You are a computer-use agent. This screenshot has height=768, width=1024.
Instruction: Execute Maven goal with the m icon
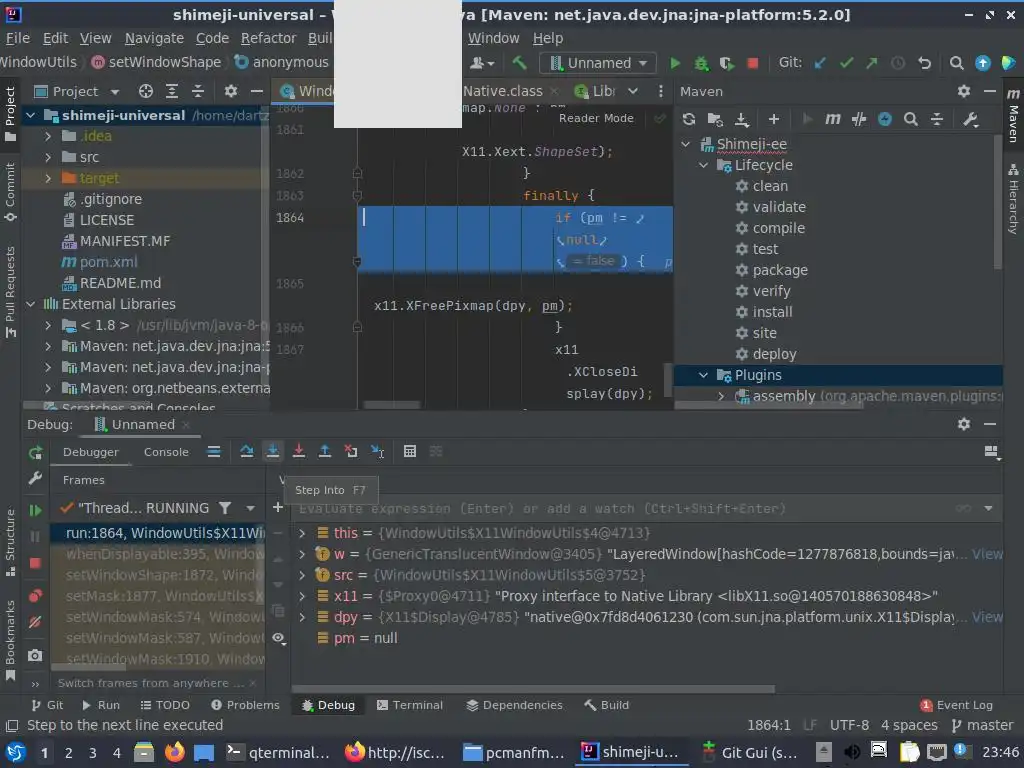[x=832, y=119]
